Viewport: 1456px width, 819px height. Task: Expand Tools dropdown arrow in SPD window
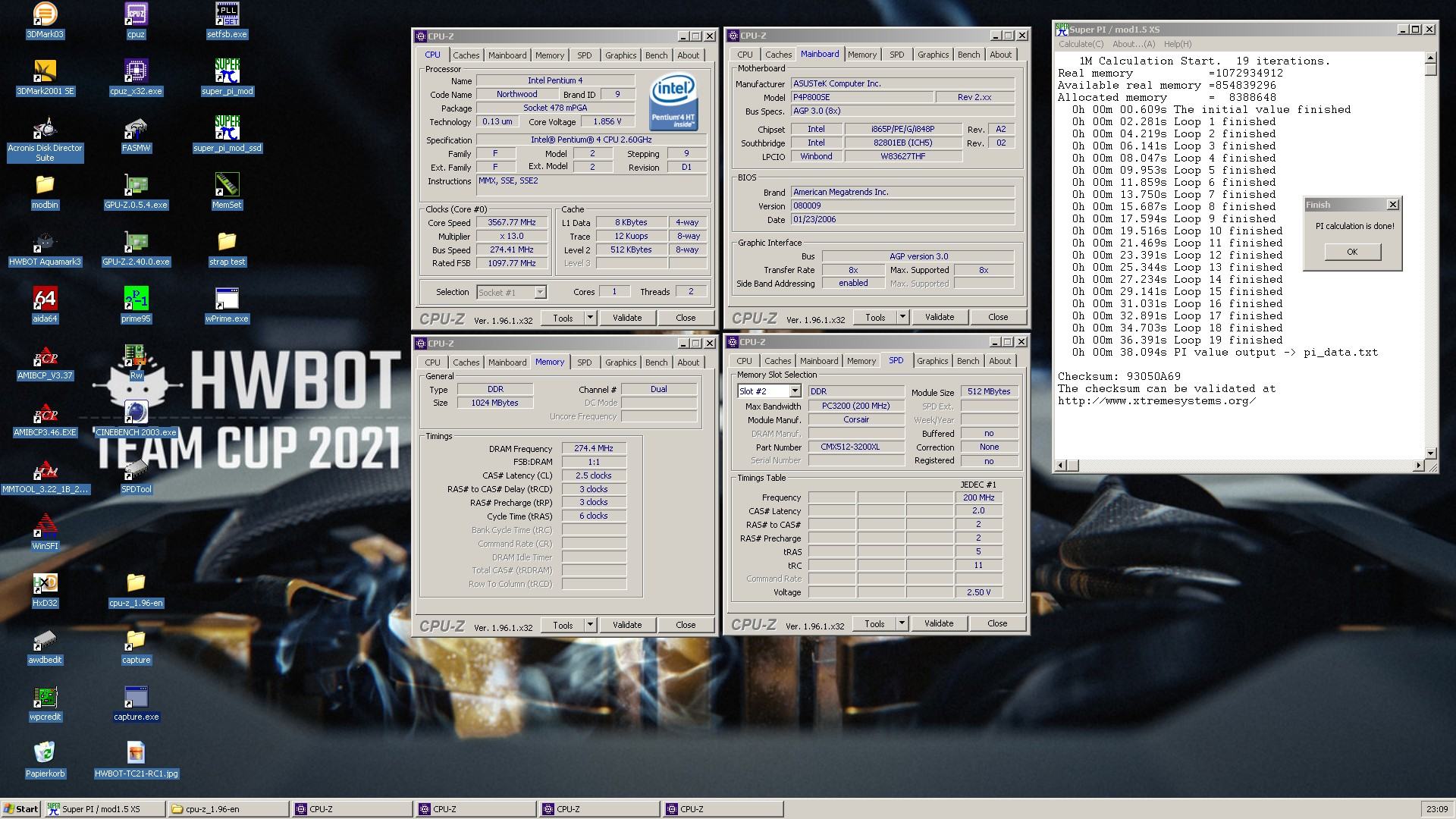[902, 623]
